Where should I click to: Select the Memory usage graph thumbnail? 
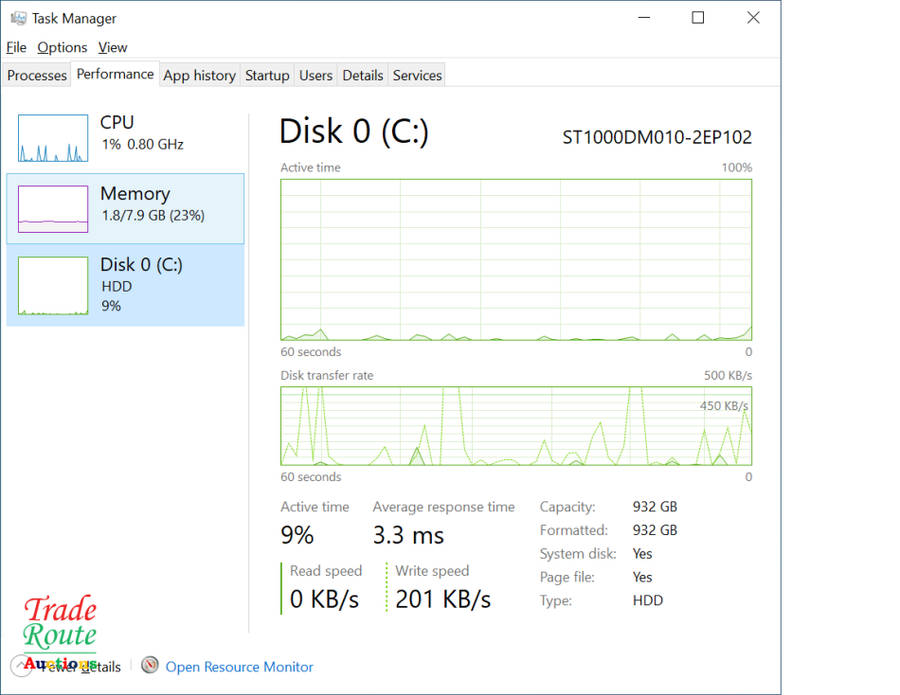pos(53,209)
